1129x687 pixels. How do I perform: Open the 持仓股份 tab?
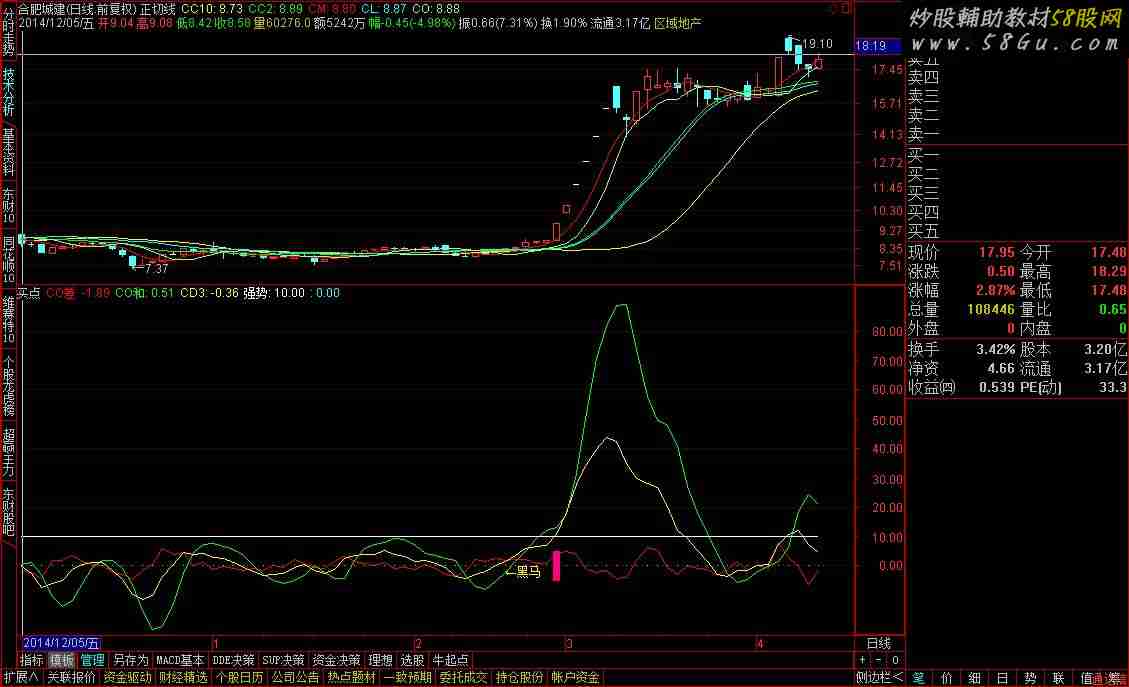coord(520,678)
